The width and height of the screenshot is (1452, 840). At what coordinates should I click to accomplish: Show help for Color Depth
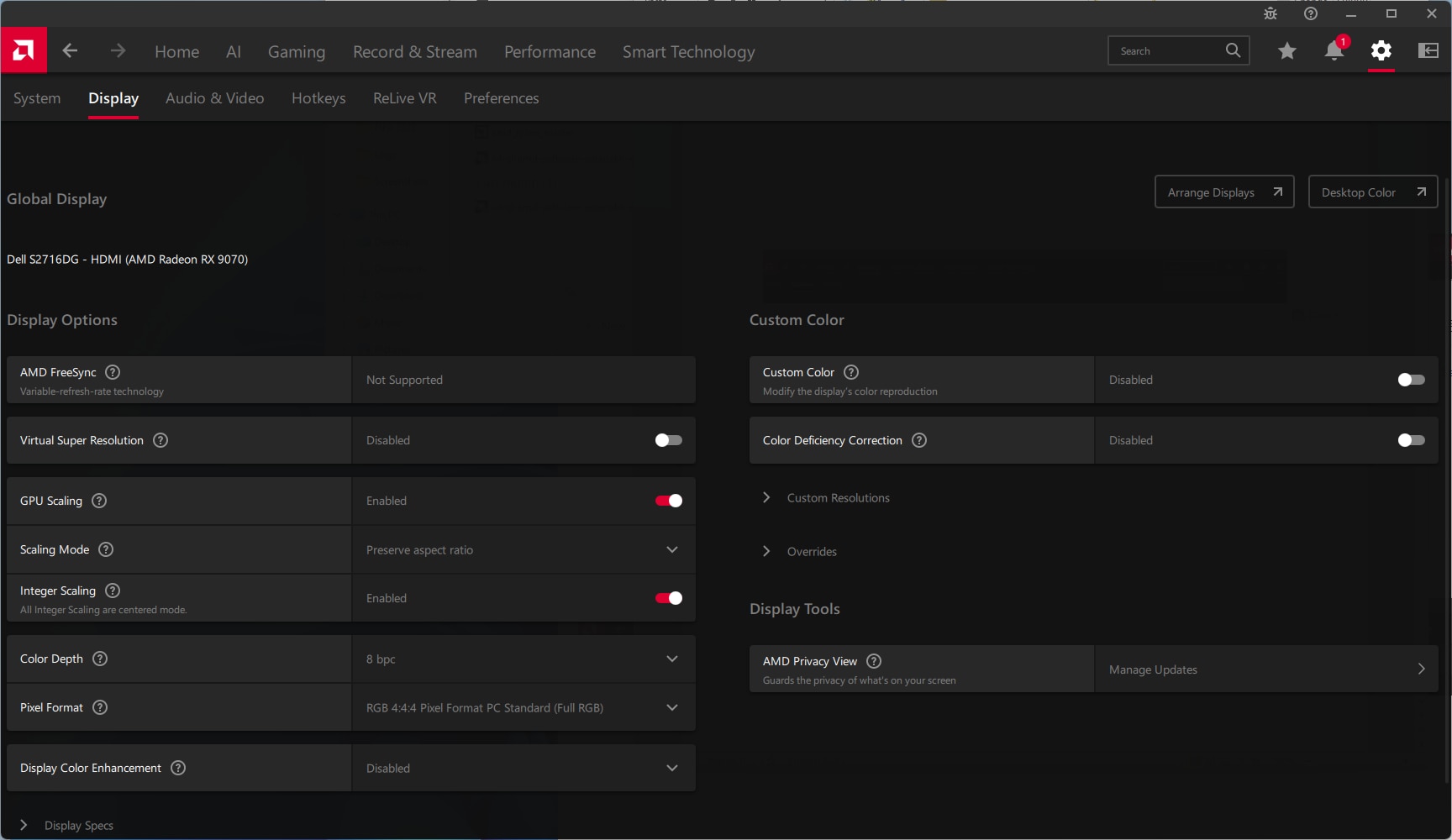100,659
